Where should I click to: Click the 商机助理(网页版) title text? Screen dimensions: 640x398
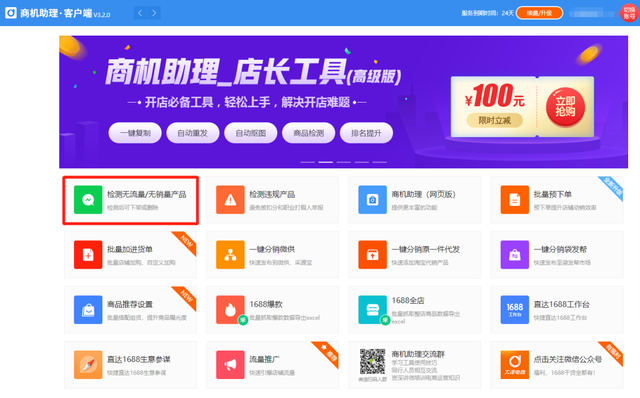423,194
